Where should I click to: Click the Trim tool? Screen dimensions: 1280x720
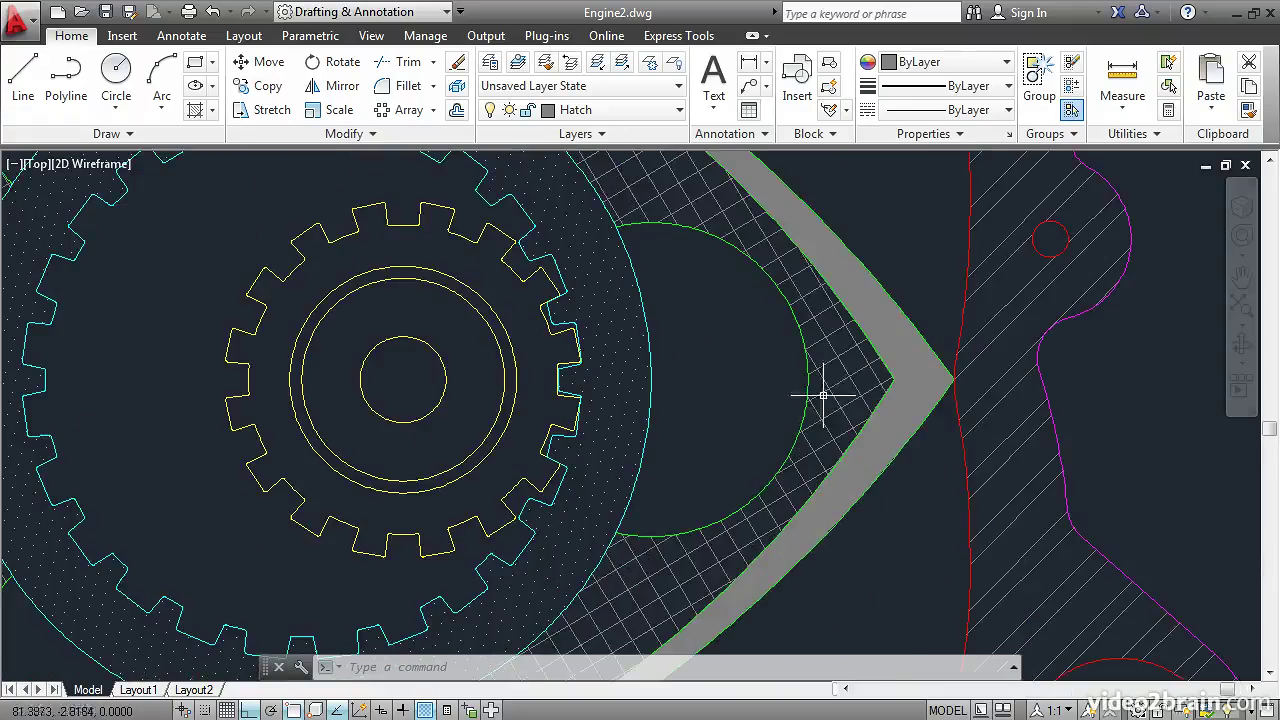coord(398,62)
